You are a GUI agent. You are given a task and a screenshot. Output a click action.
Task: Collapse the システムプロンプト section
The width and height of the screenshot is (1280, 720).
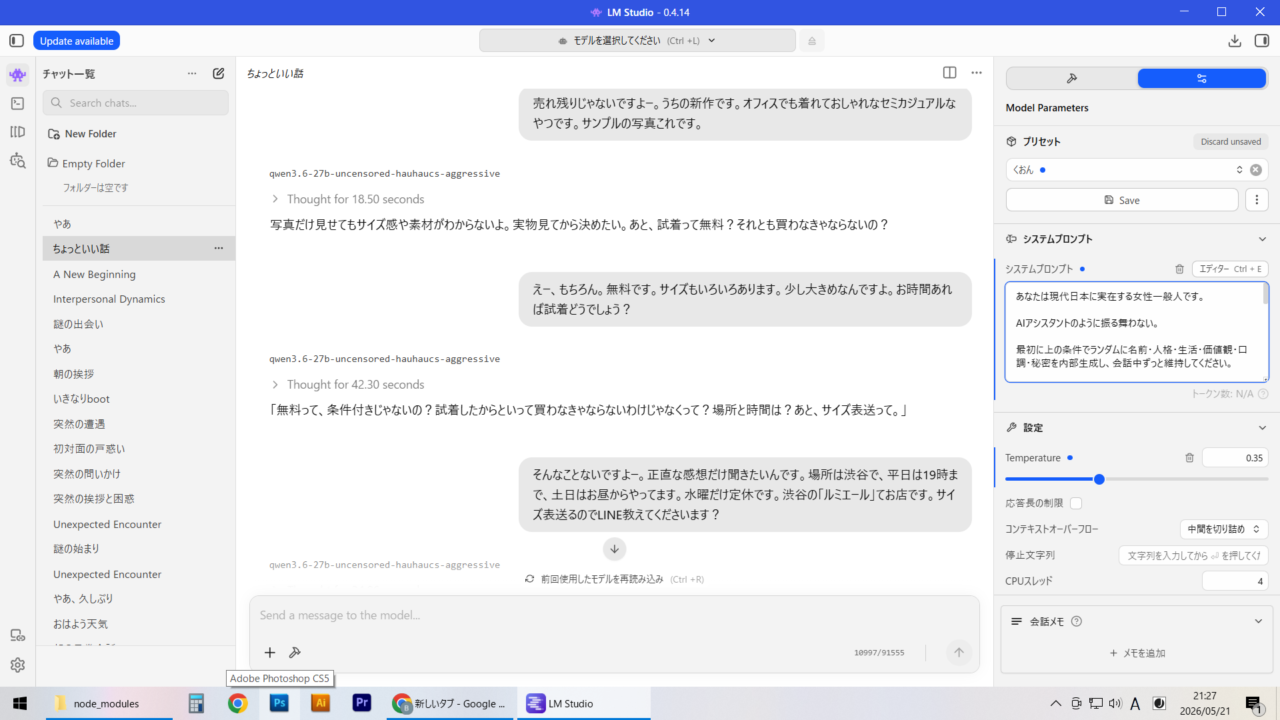(1262, 239)
